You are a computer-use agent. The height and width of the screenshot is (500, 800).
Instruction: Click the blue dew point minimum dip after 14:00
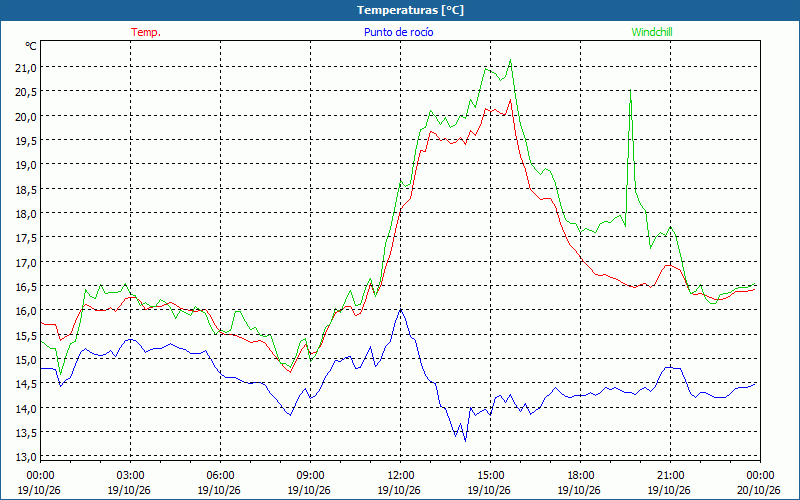pyautogui.click(x=465, y=441)
